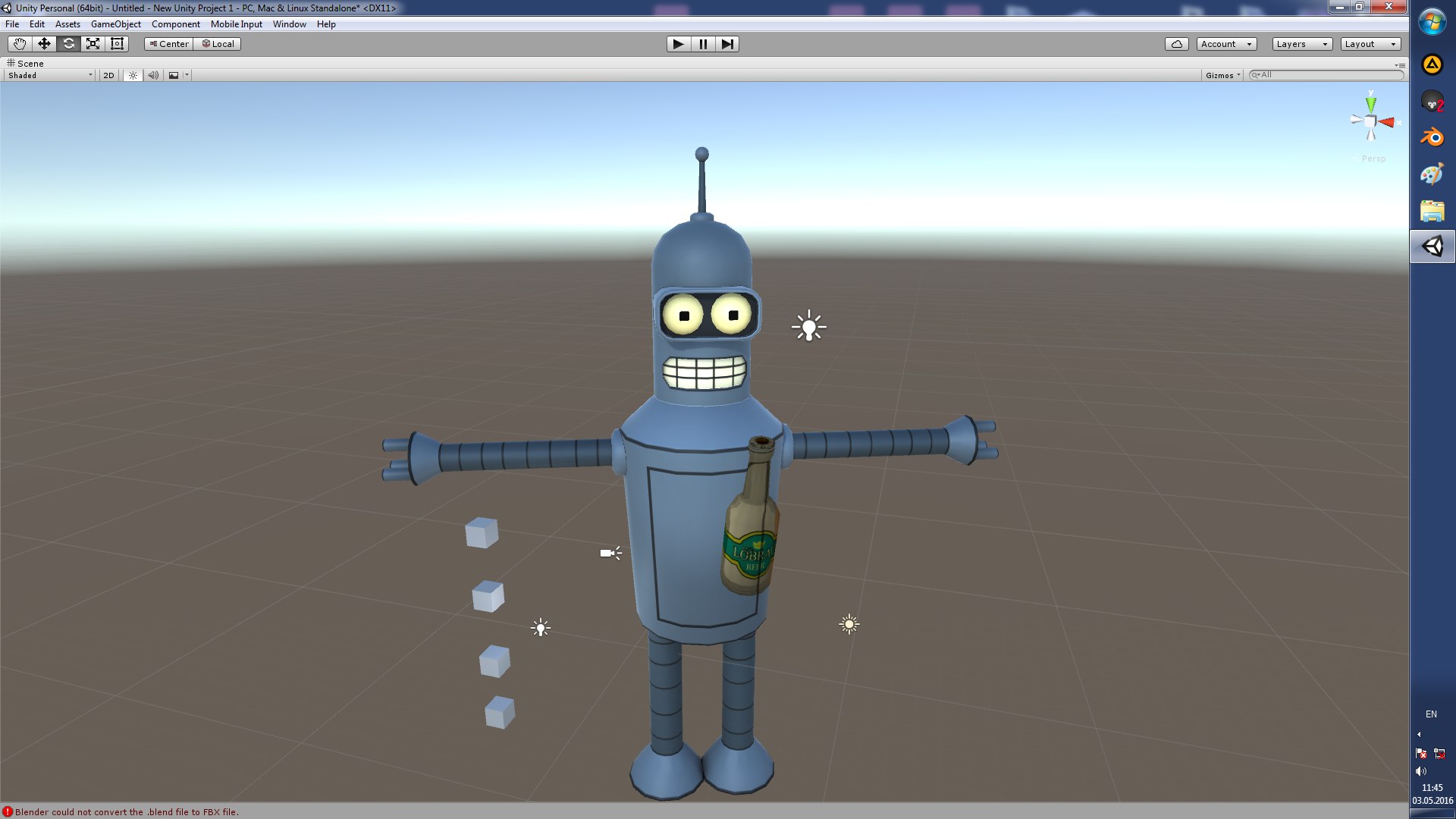1456x819 pixels.
Task: Open the AIMP player taskbar icon
Action: [x=1432, y=65]
